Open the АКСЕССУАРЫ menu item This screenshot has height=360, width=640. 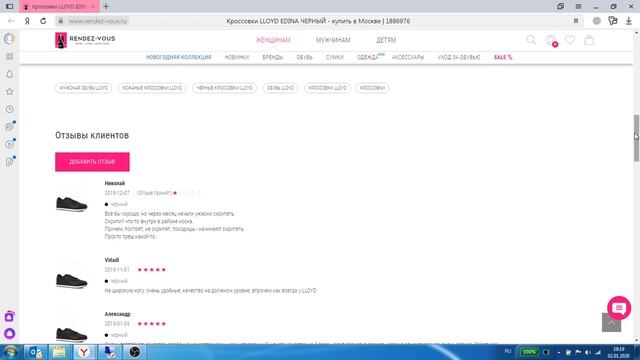point(408,57)
